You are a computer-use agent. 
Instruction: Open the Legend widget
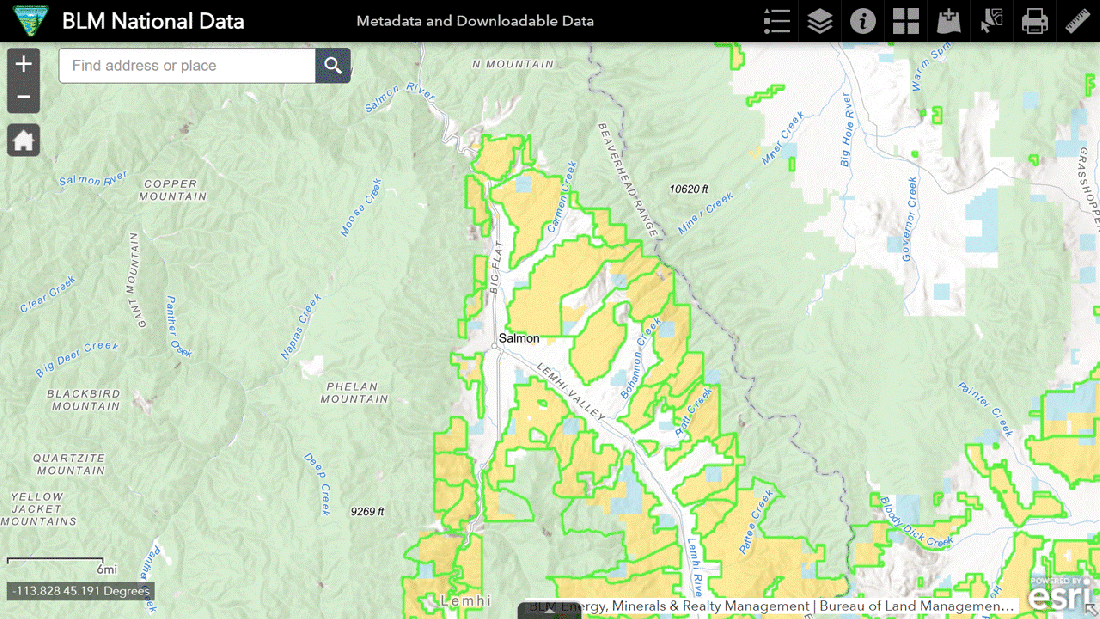tap(776, 21)
